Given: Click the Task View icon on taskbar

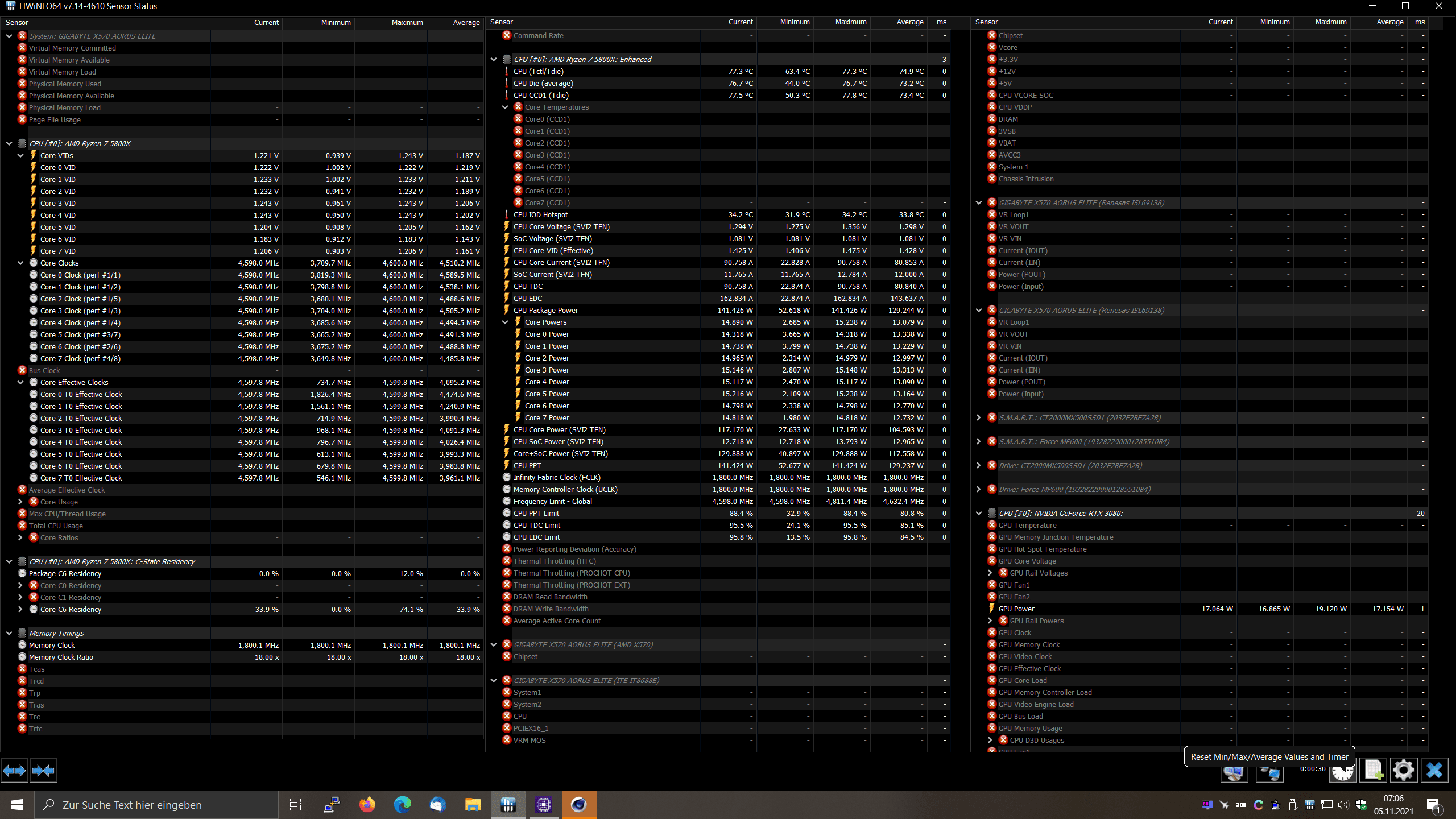Looking at the screenshot, I should pos(296,805).
